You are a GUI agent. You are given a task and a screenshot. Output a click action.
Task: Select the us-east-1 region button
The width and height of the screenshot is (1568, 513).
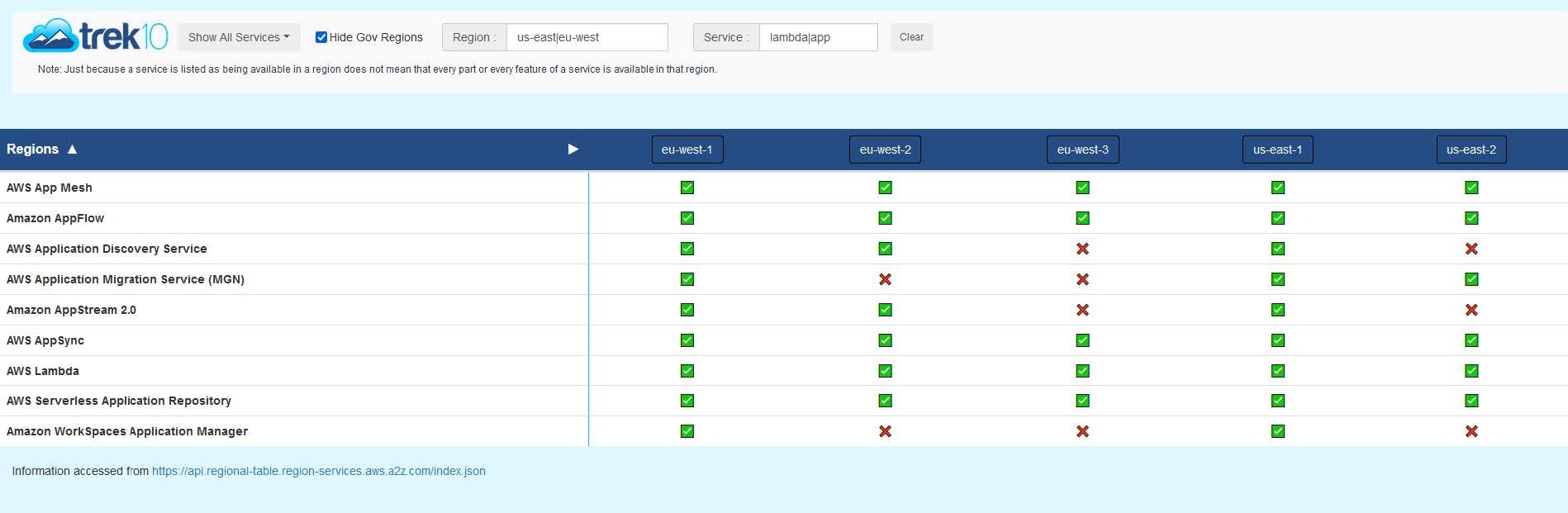(x=1277, y=150)
